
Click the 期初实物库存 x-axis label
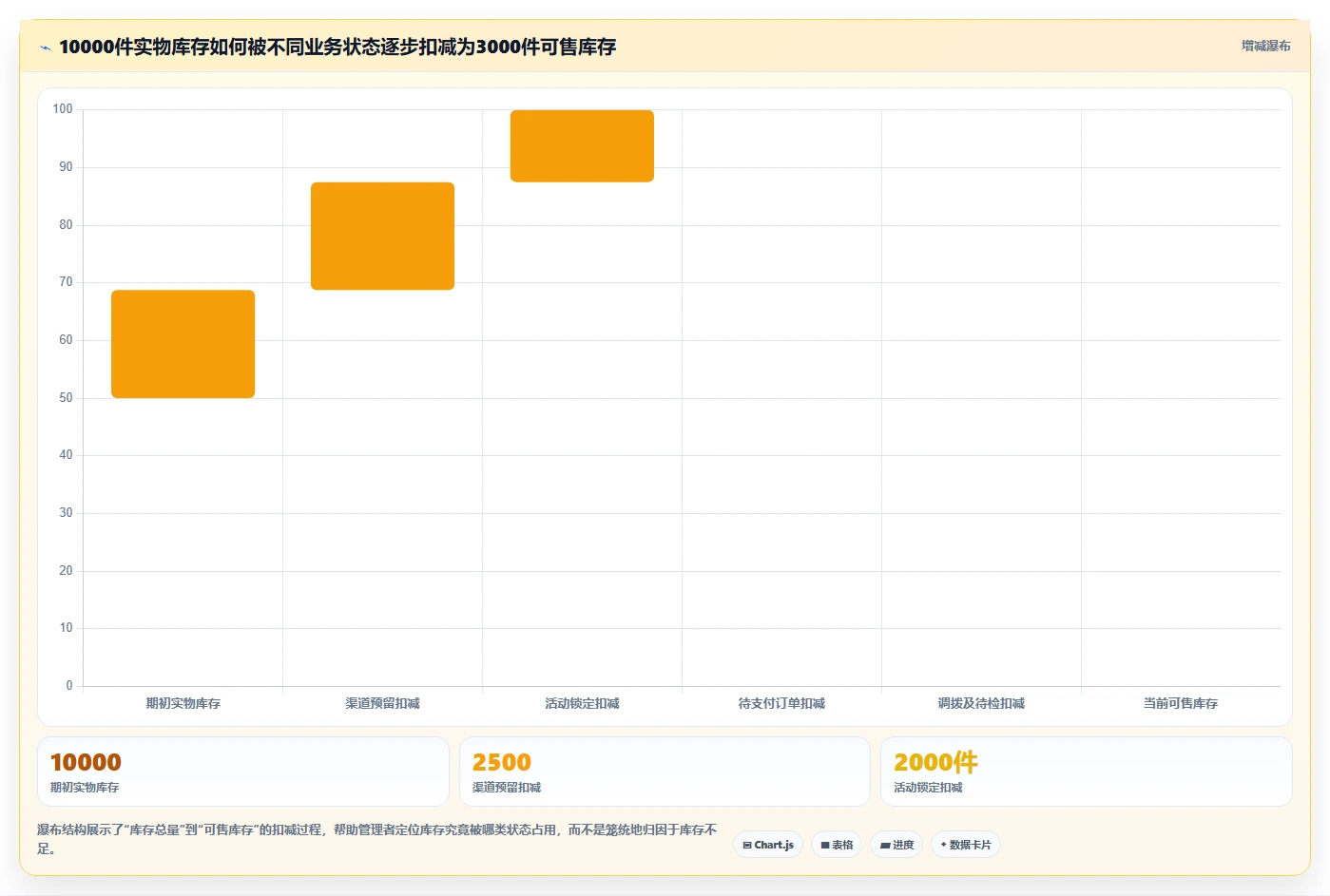click(x=183, y=703)
